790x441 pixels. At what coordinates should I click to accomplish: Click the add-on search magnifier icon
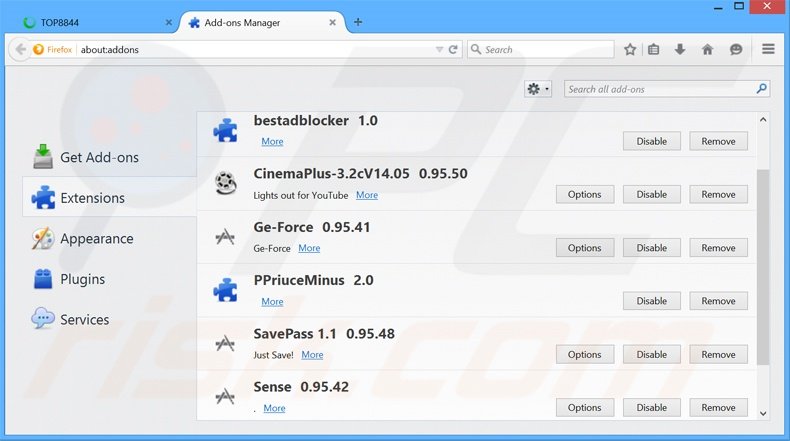[761, 89]
